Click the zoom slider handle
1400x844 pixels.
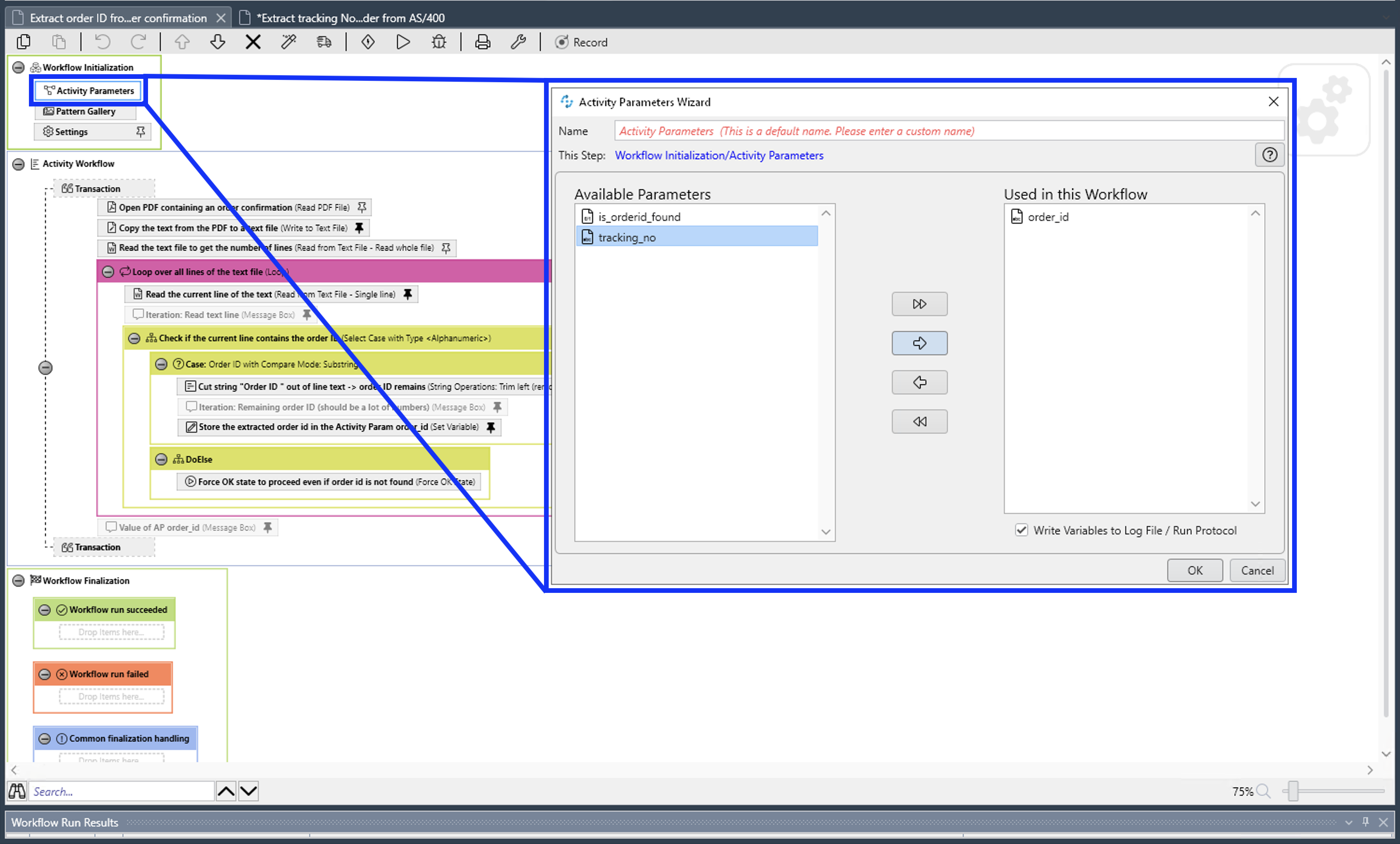(x=1293, y=791)
